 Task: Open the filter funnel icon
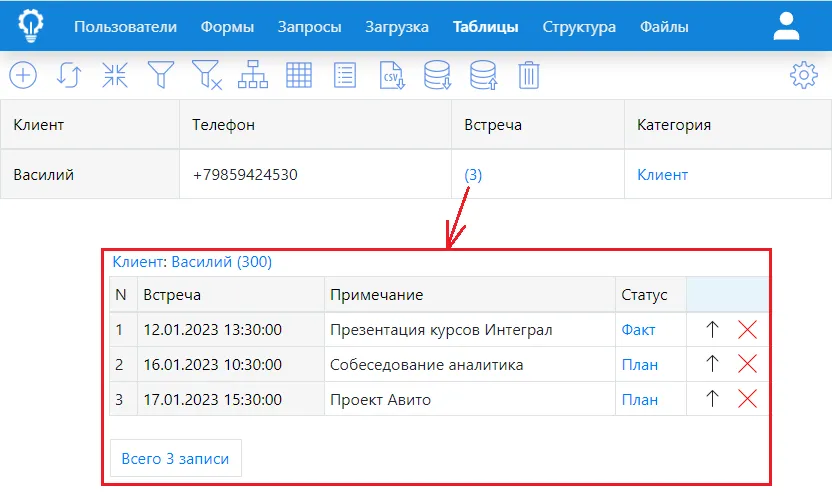[x=161, y=75]
